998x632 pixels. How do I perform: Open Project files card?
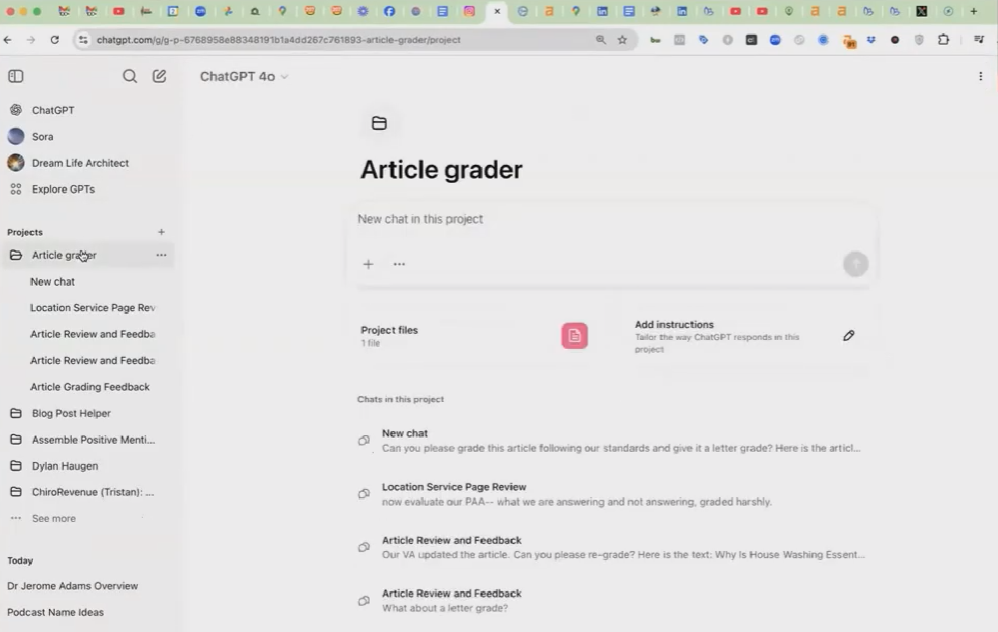point(474,336)
